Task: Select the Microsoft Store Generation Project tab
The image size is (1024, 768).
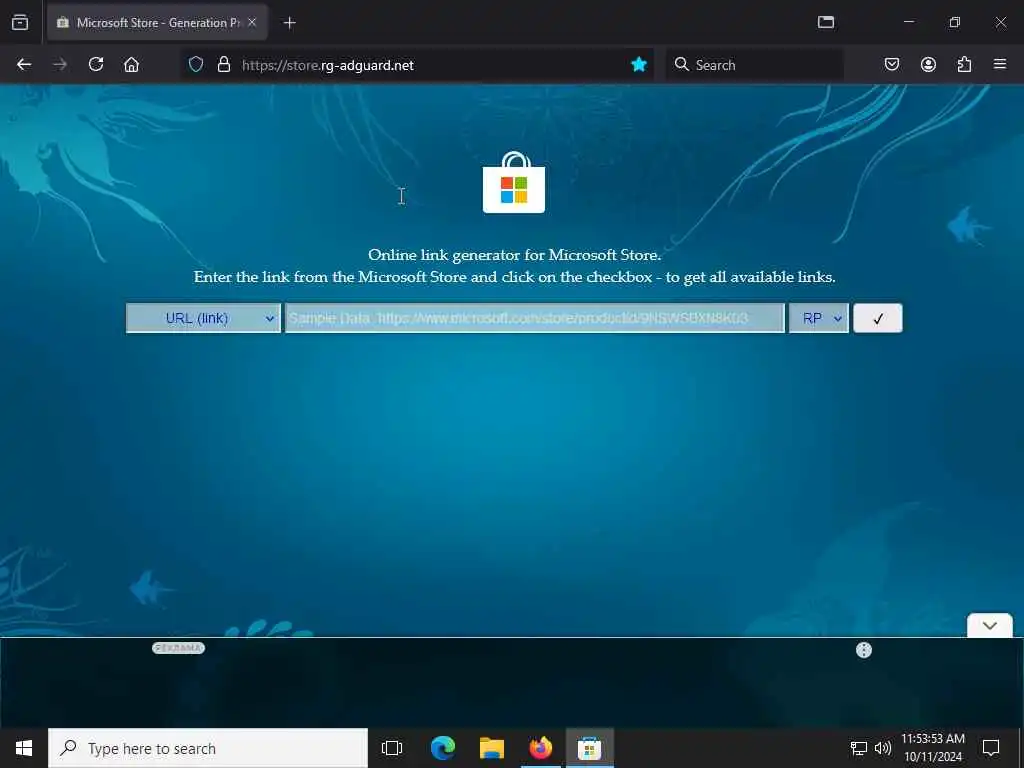Action: pos(157,22)
